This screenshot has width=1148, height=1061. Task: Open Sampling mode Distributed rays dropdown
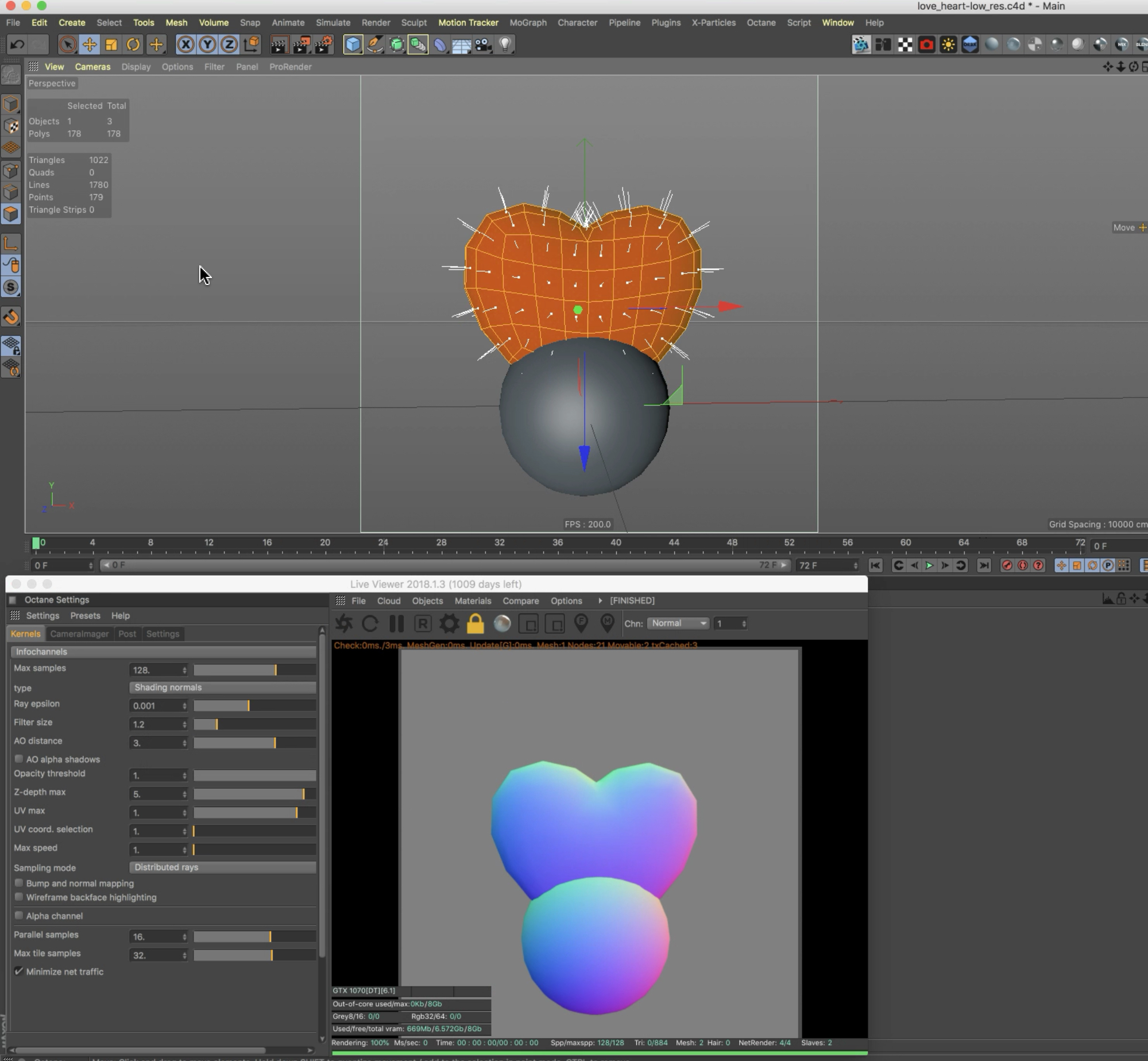[223, 867]
